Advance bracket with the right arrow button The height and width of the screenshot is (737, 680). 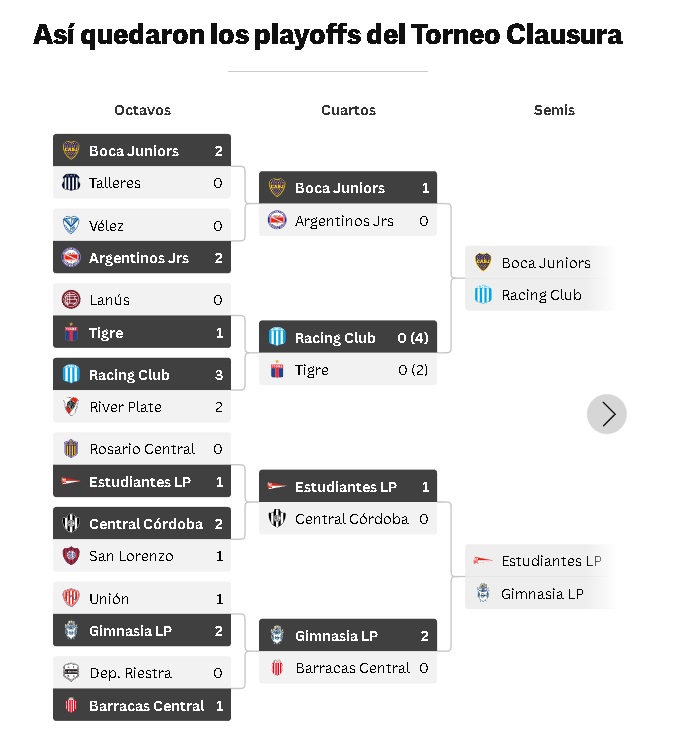coord(607,413)
